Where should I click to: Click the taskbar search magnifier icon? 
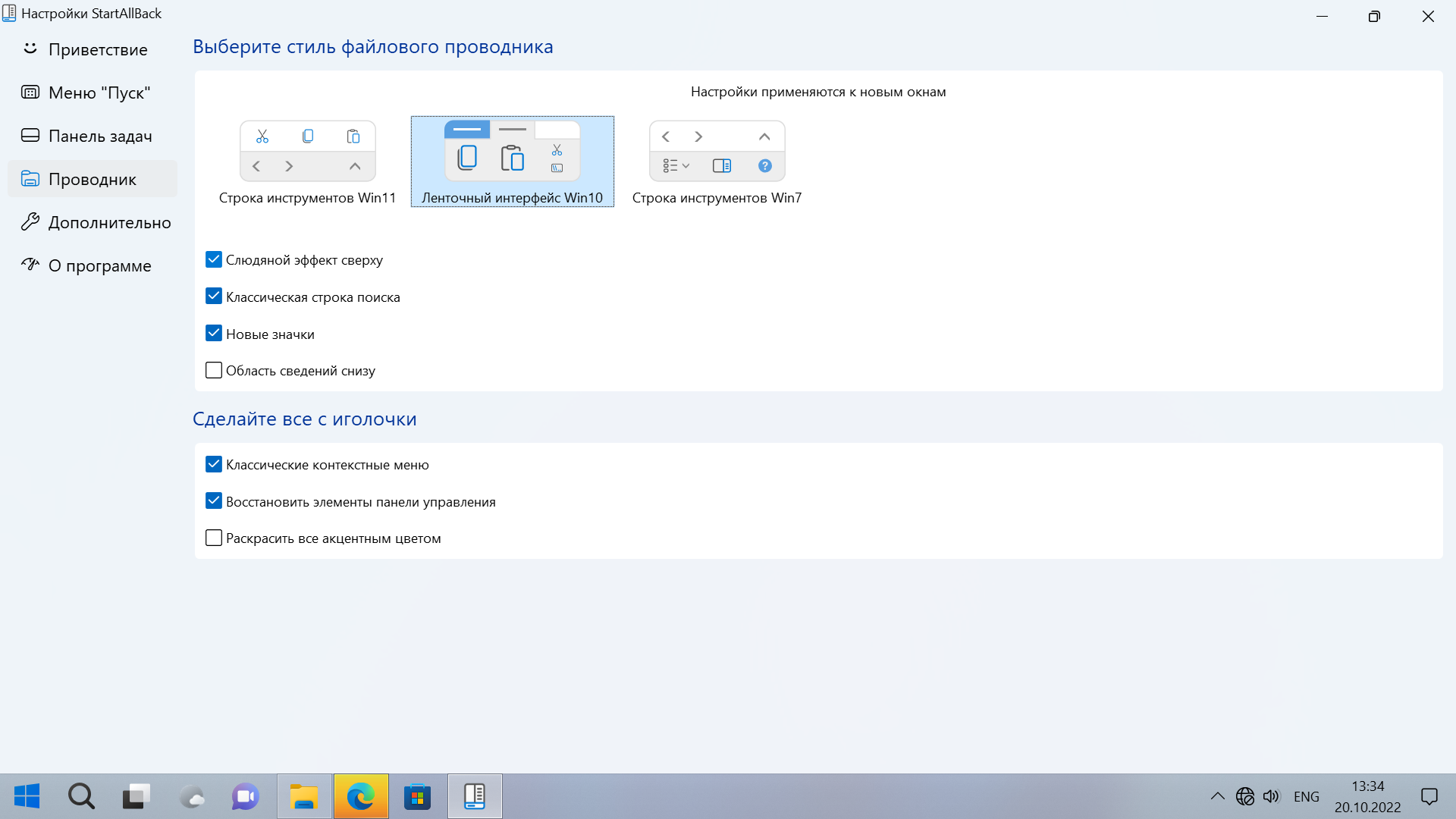[81, 796]
